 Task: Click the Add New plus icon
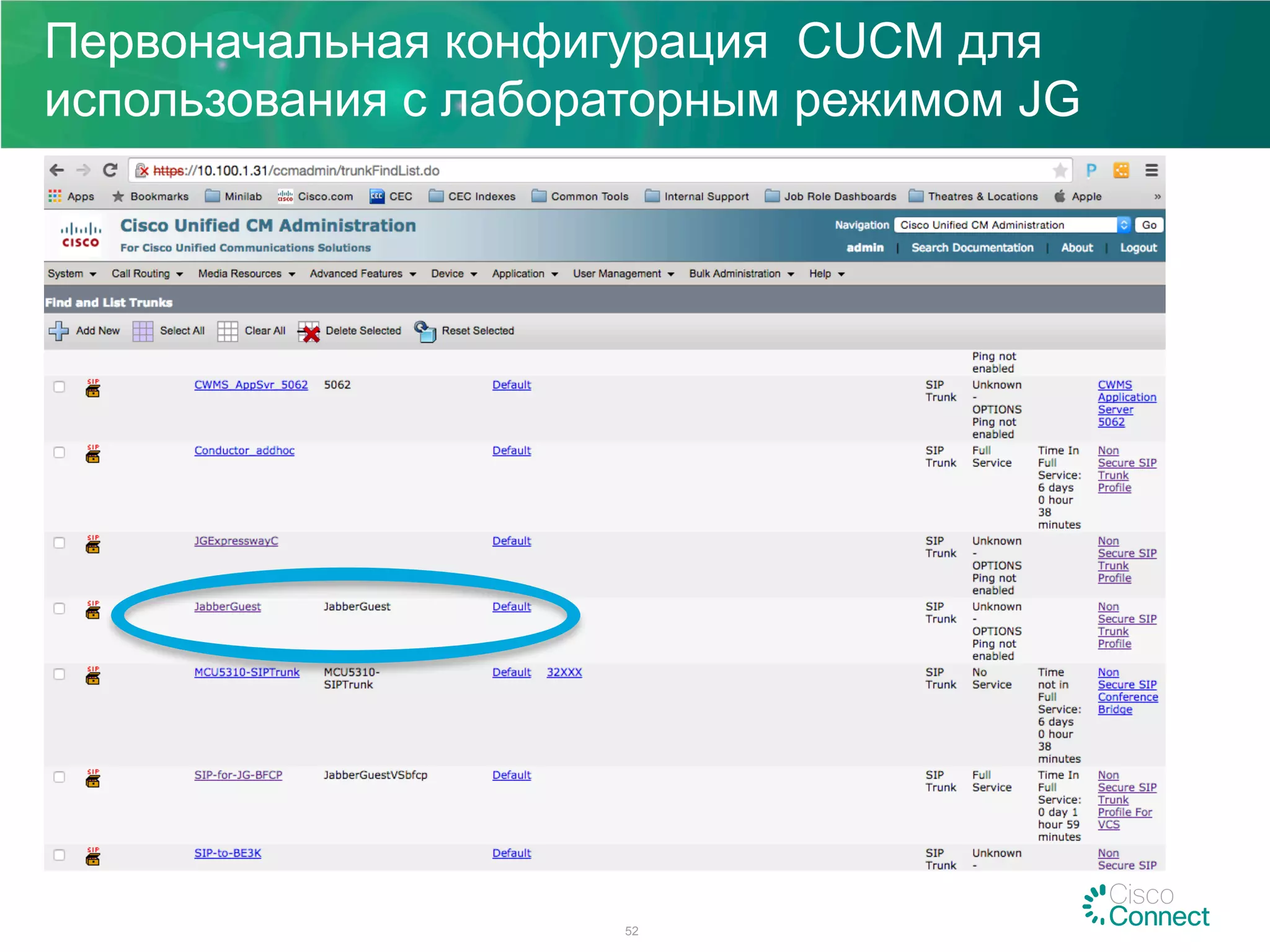pyautogui.click(x=59, y=331)
